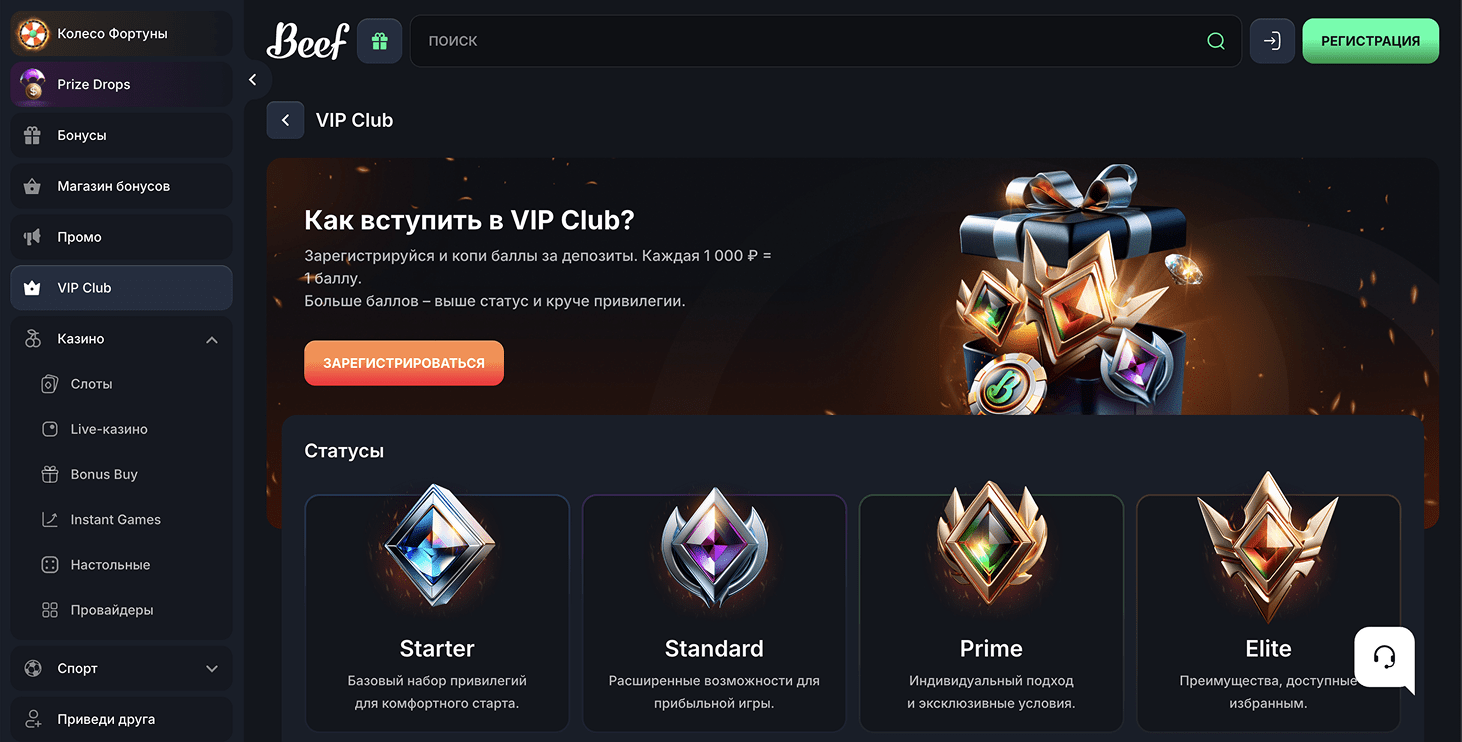Click the Beef logo

click(x=307, y=41)
